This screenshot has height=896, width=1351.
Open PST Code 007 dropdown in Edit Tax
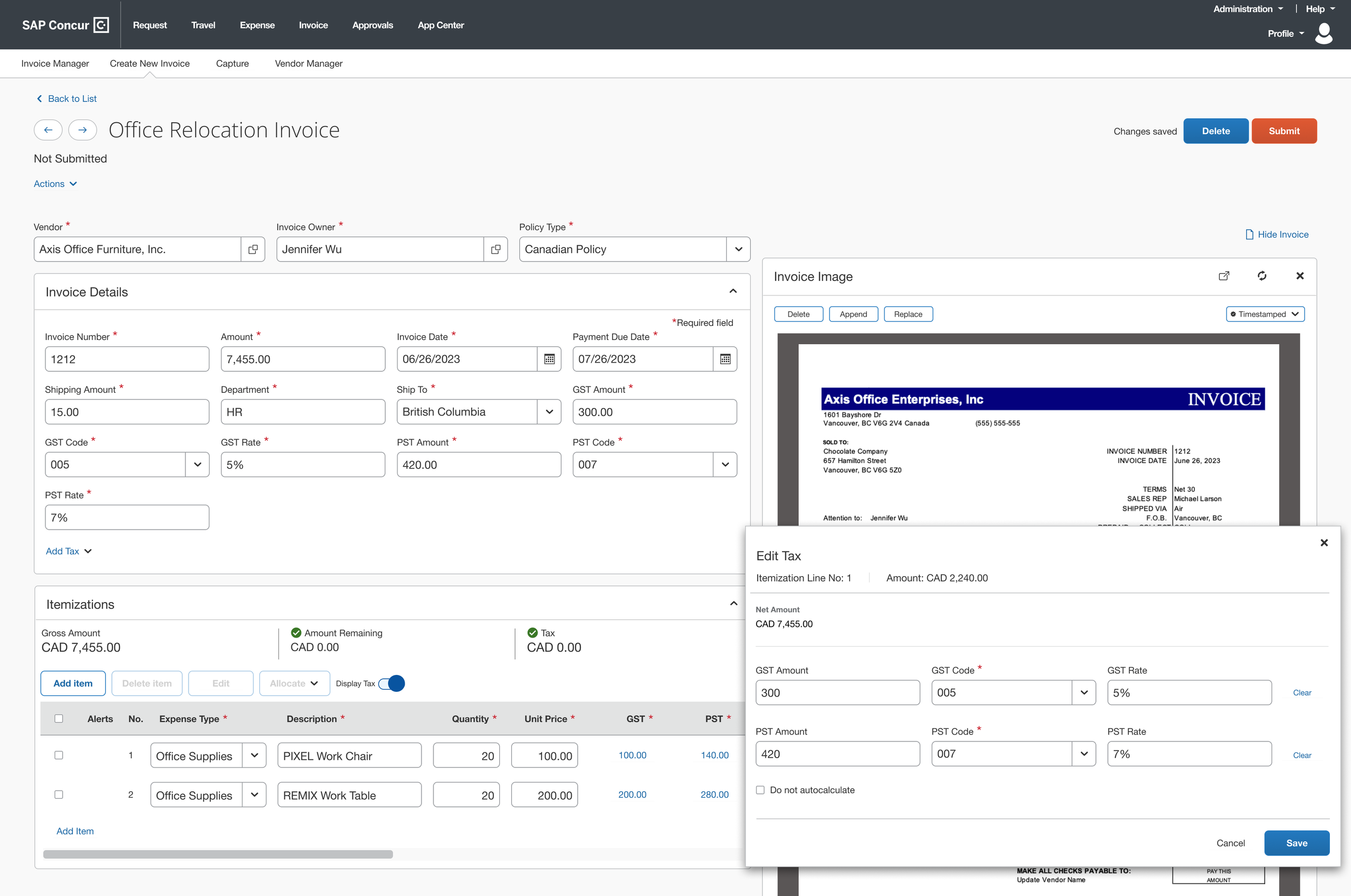pos(1084,754)
